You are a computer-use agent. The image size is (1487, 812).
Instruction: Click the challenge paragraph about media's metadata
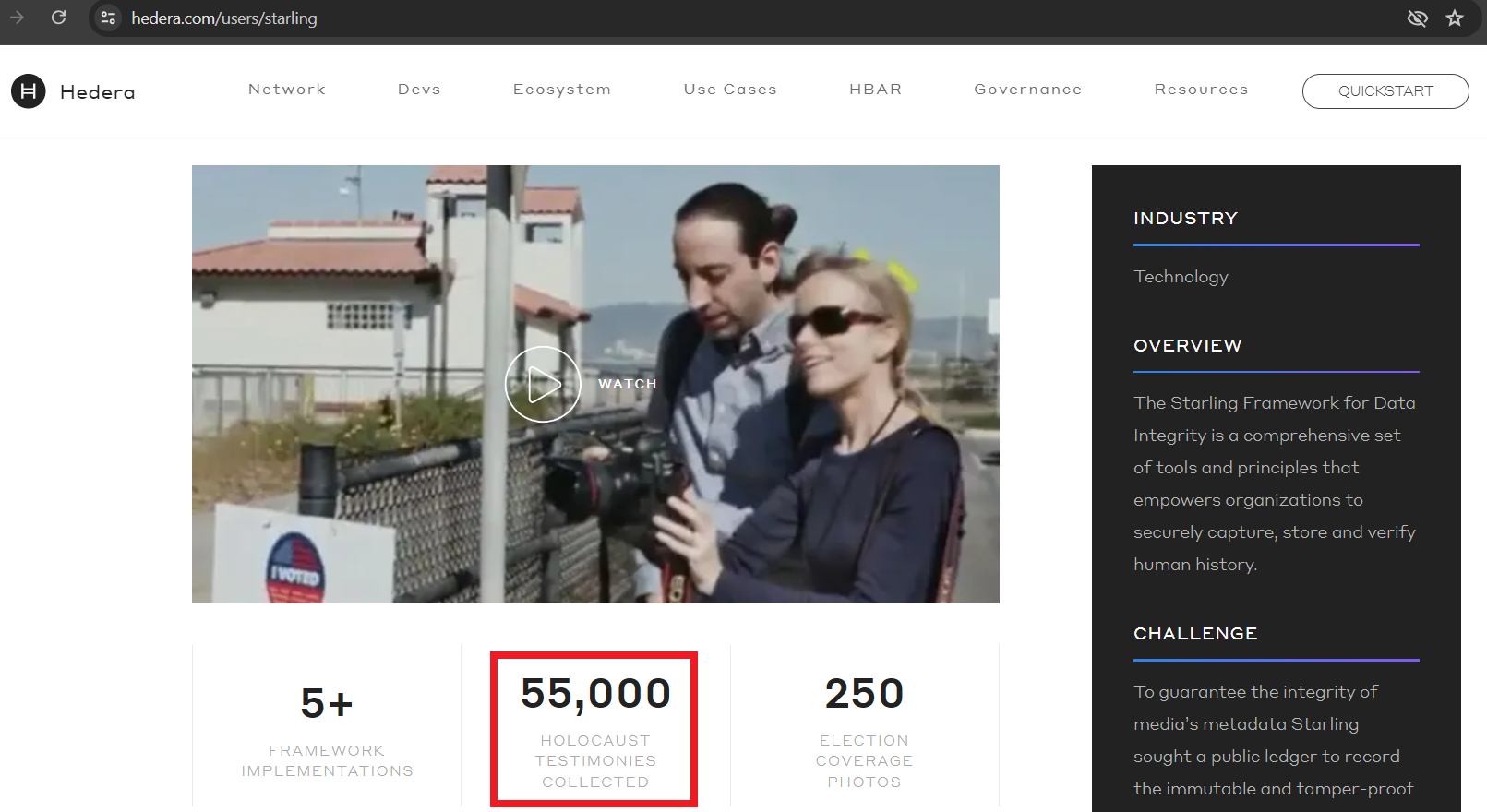(1274, 740)
